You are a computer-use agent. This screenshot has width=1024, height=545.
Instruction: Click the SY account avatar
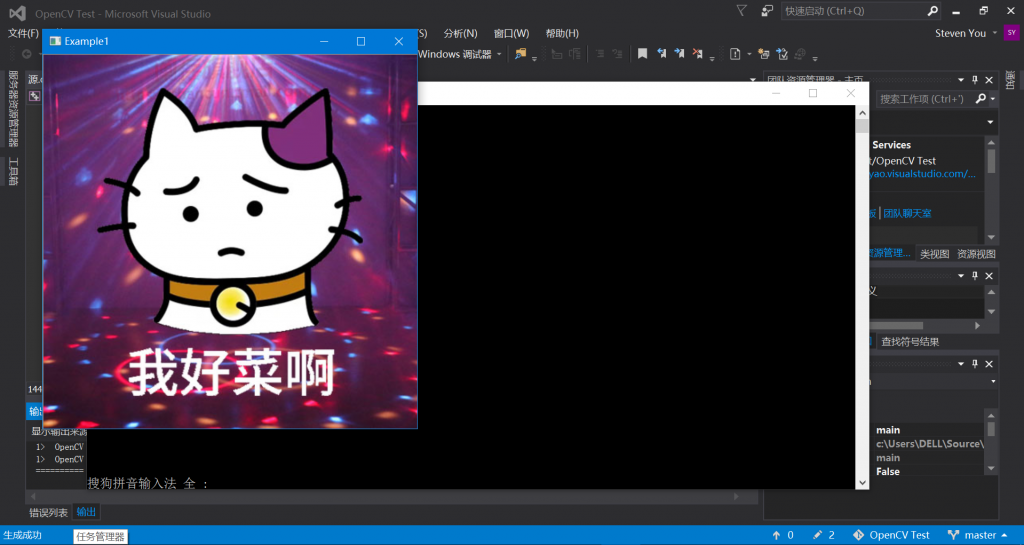point(1011,33)
